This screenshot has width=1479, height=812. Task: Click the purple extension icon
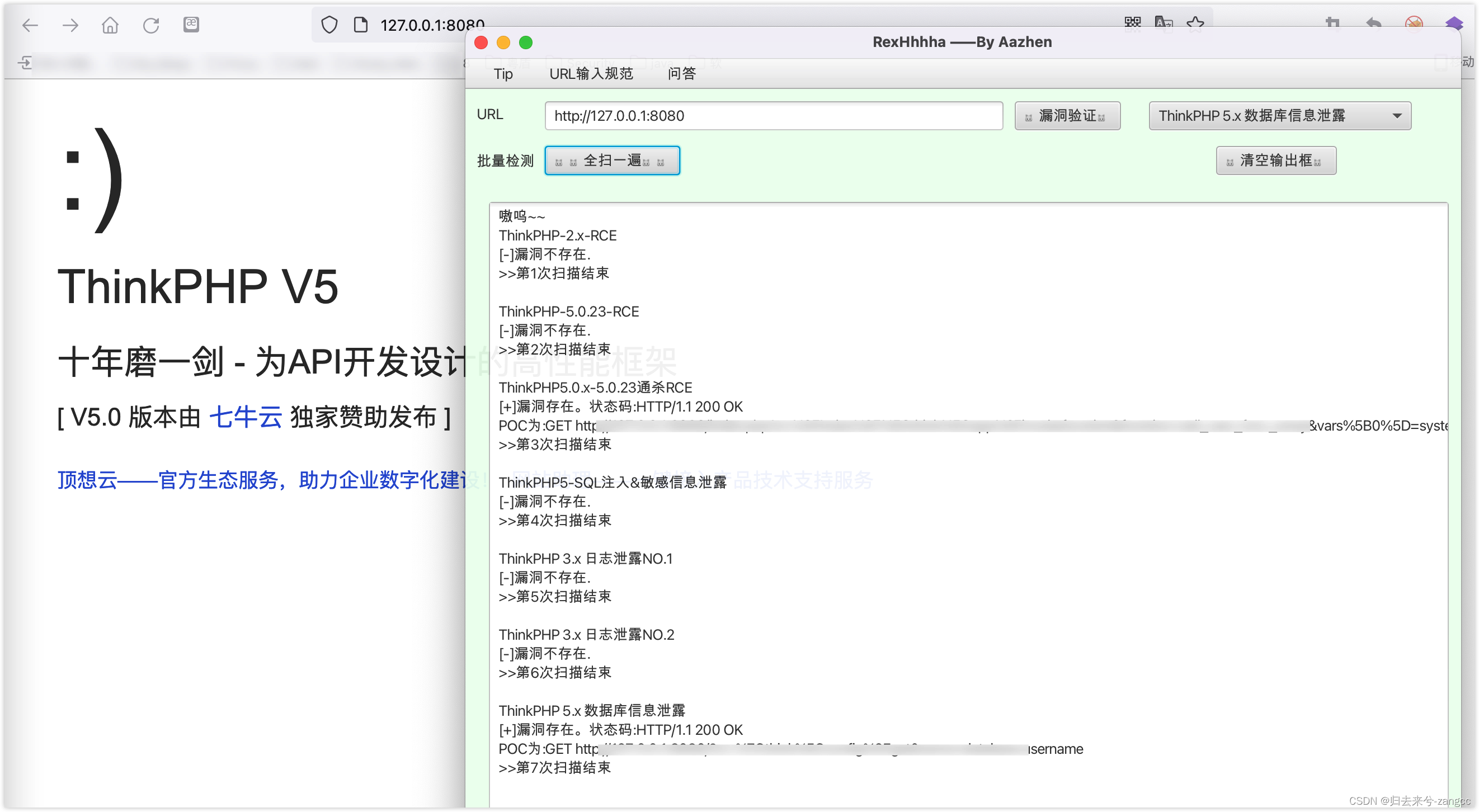(x=1454, y=23)
